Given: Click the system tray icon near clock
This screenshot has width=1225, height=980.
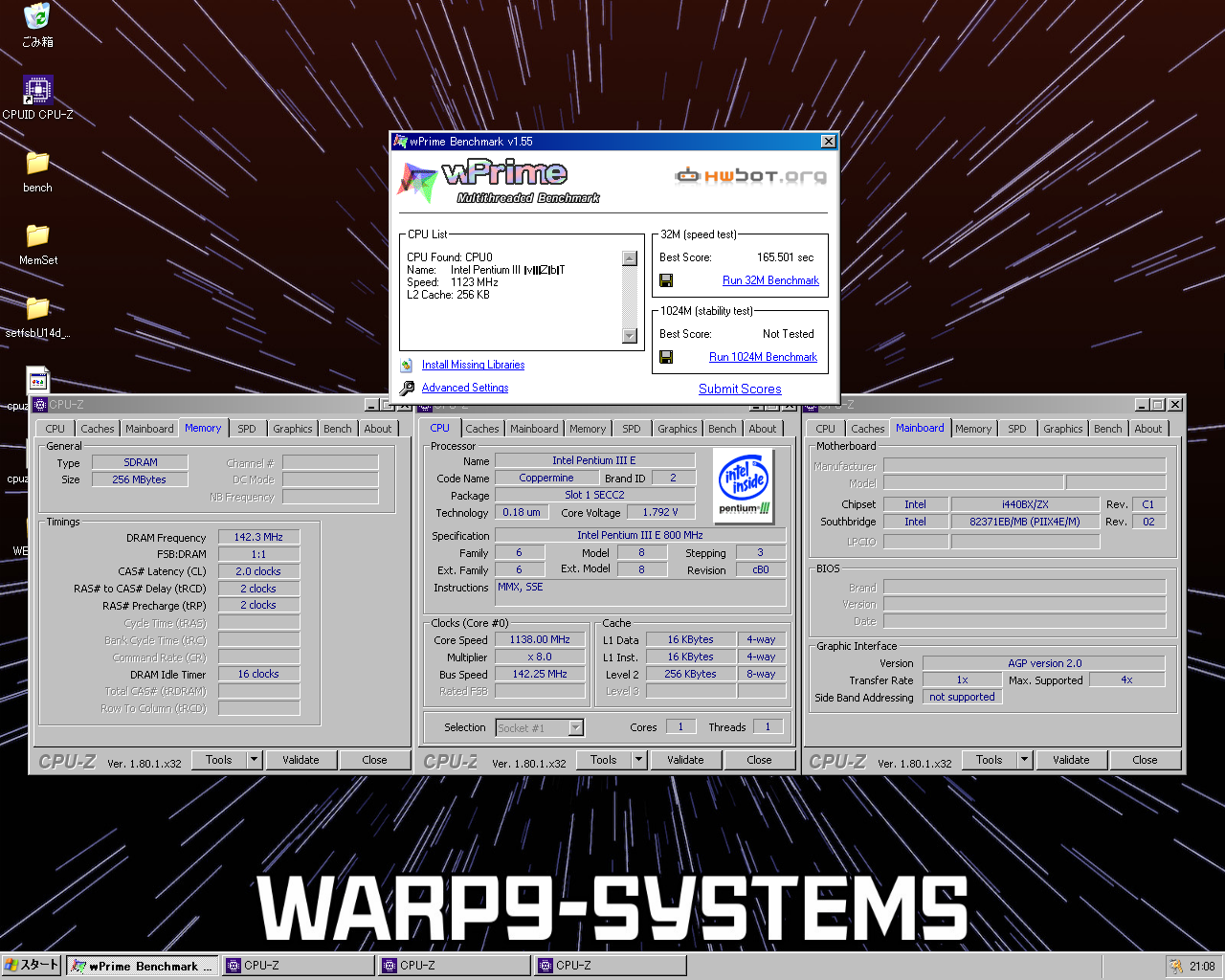Looking at the screenshot, I should [1176, 966].
